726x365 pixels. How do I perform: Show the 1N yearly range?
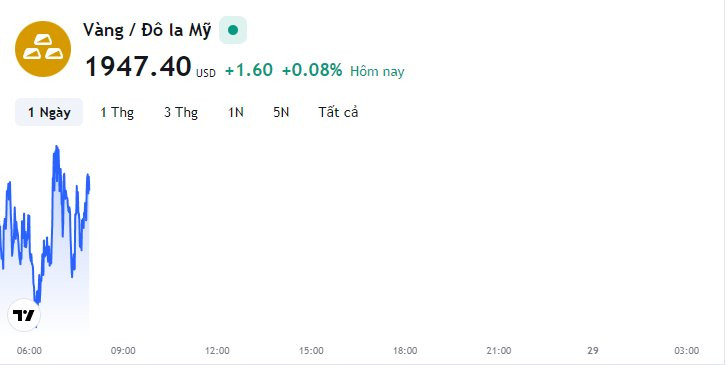pyautogui.click(x=236, y=112)
